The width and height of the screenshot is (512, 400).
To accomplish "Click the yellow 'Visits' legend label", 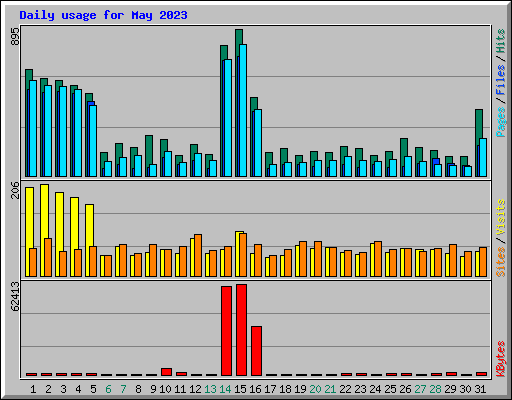I will coord(500,218).
